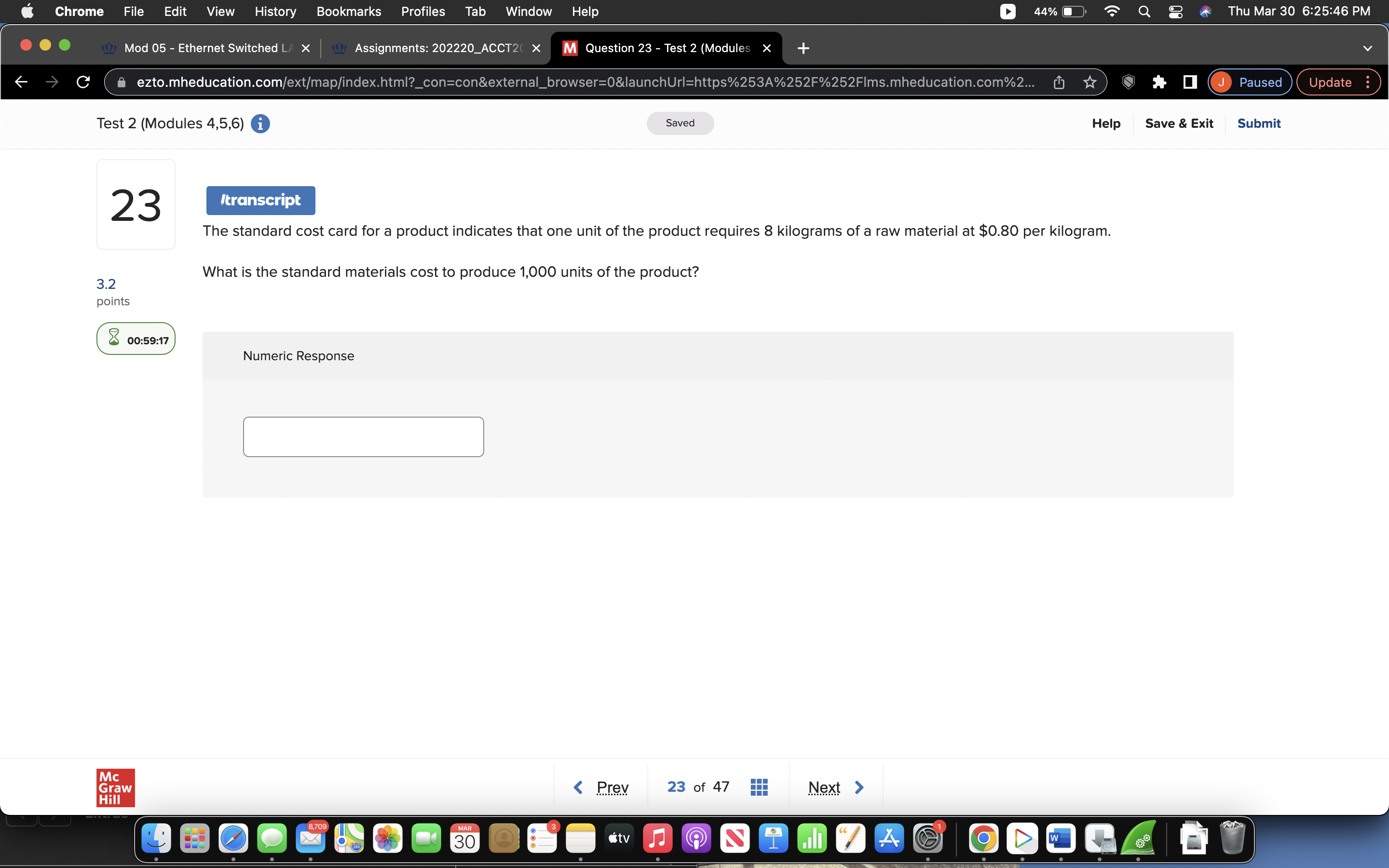Bookmark this page using the star icon
Screen dimensions: 1389x868
point(1089,82)
